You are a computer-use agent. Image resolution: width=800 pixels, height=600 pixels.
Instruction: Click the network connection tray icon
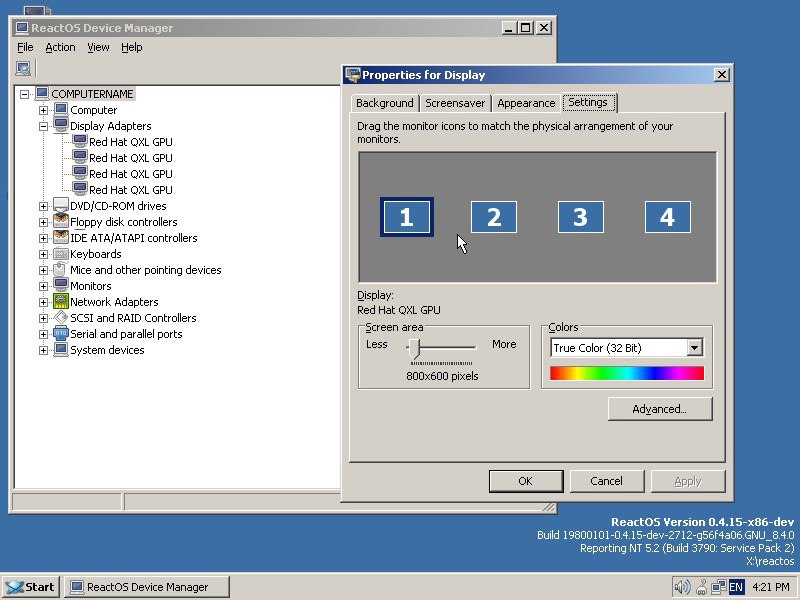click(x=719, y=587)
